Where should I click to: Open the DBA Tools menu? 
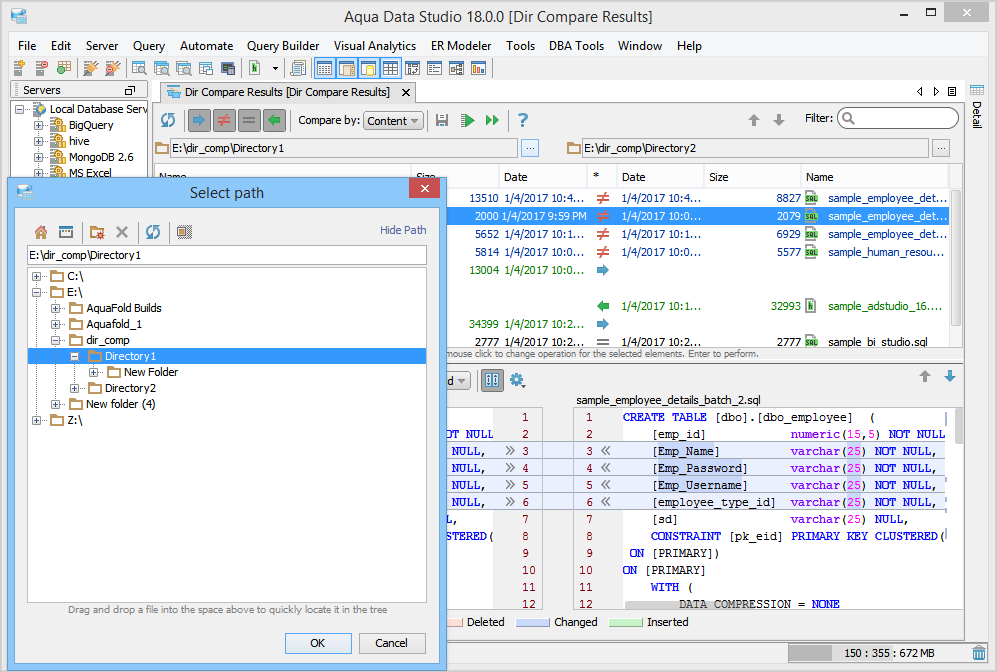click(575, 46)
